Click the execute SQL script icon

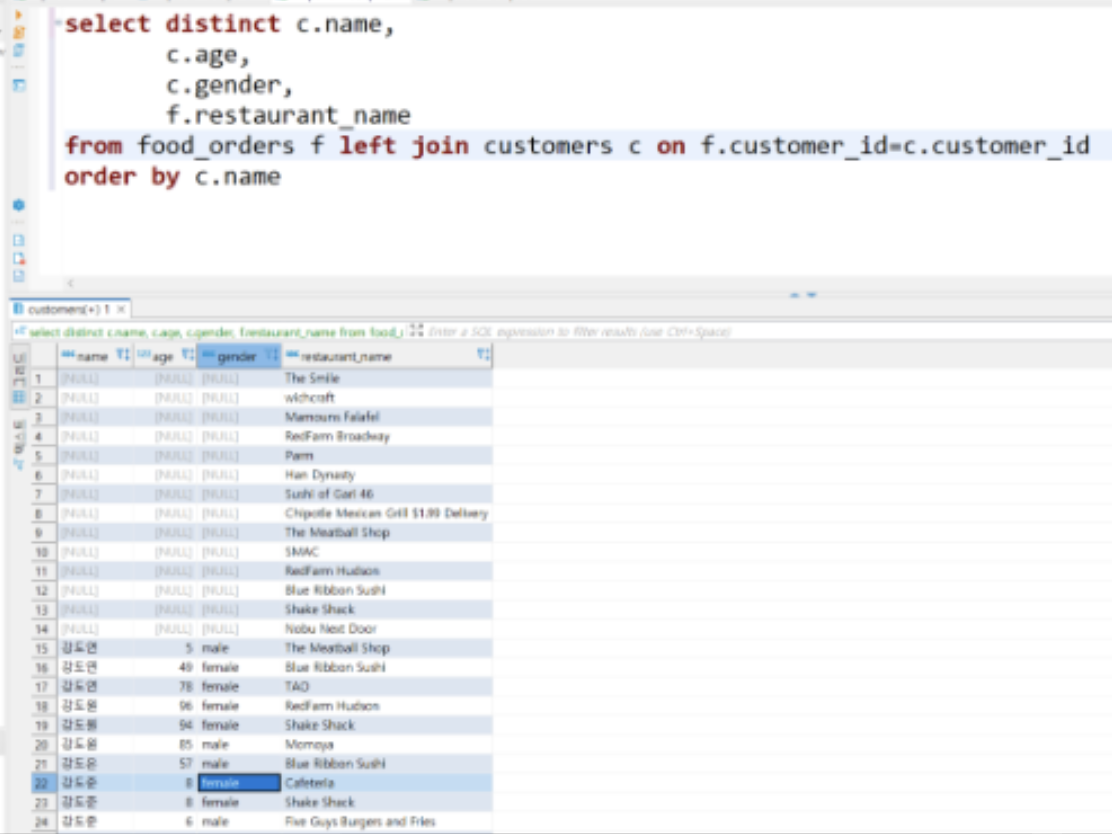(18, 32)
